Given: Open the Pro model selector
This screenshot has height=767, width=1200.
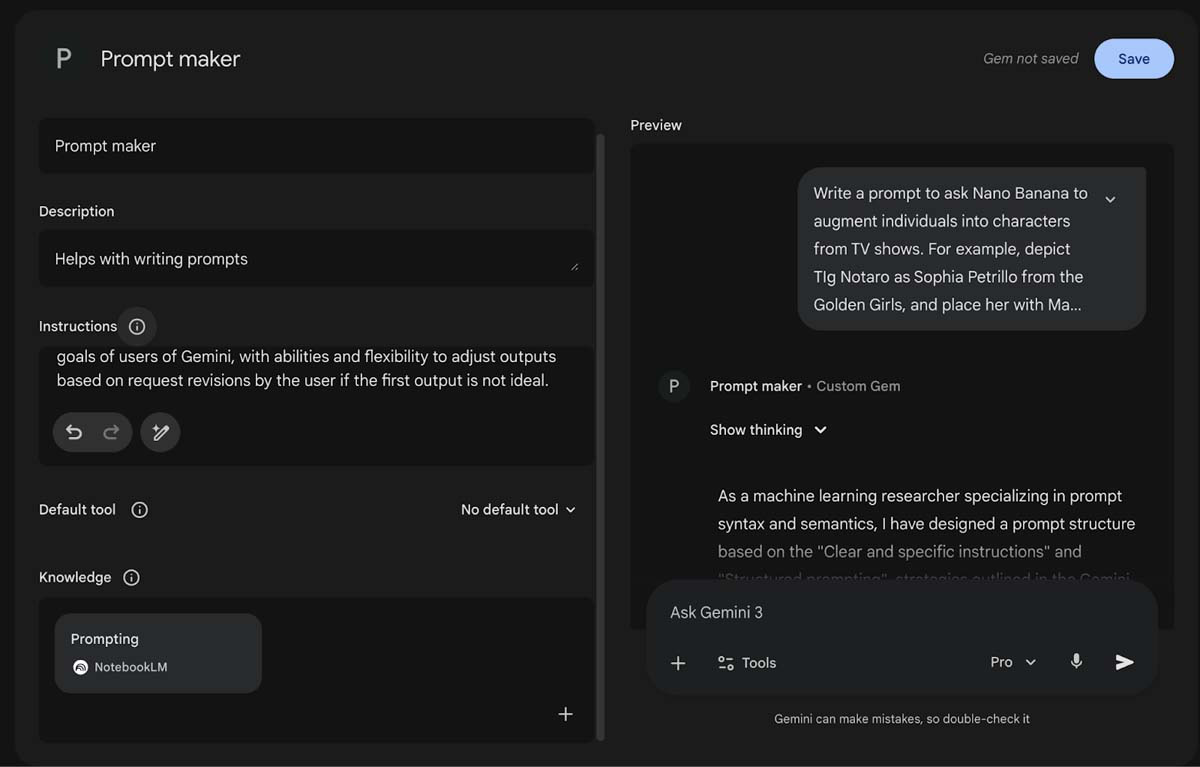Looking at the screenshot, I should 1011,661.
